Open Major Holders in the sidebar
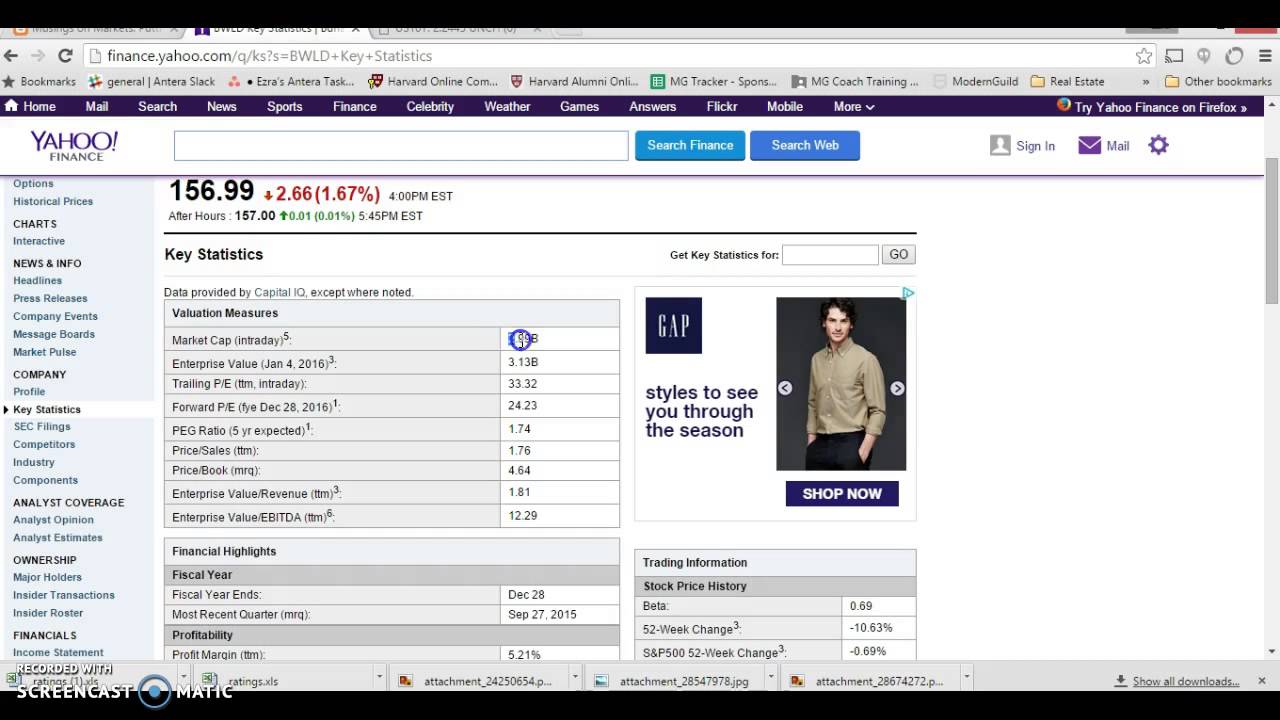The height and width of the screenshot is (720, 1280). pos(47,577)
